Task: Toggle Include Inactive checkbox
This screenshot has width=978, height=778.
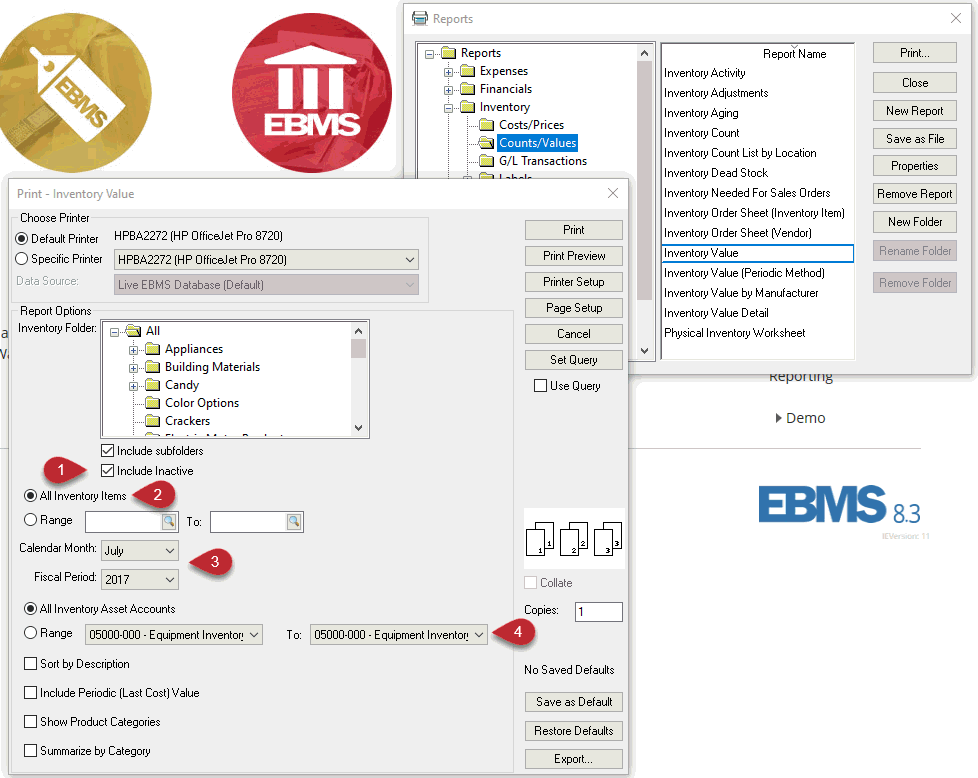Action: coord(107,470)
